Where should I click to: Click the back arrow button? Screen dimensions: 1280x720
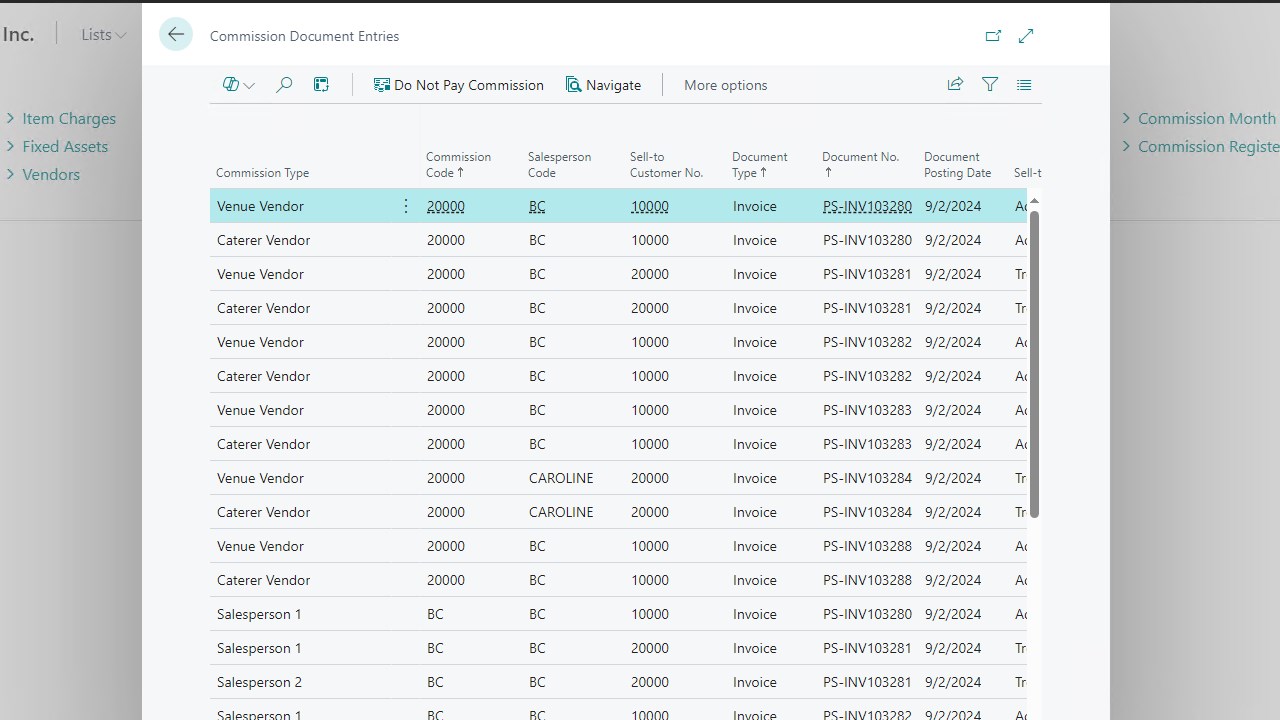pos(176,35)
